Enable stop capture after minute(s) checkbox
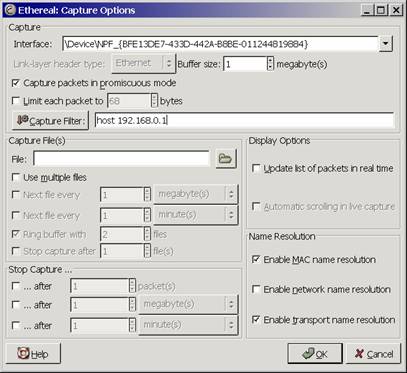 click(16, 325)
